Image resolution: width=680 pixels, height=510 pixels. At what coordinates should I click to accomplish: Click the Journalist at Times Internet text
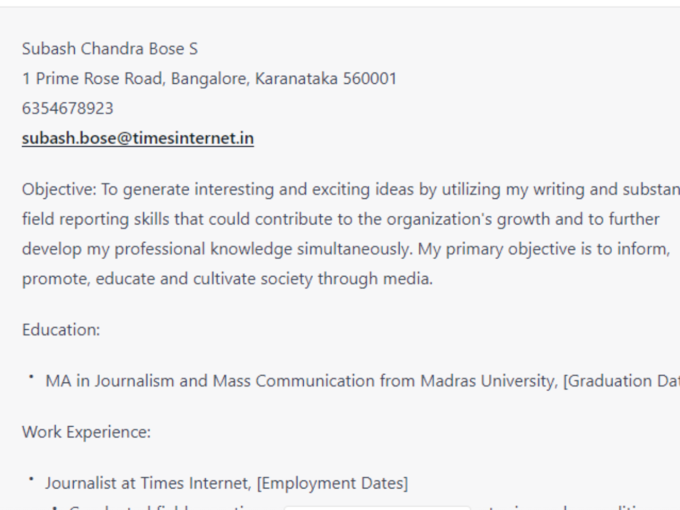(148, 483)
